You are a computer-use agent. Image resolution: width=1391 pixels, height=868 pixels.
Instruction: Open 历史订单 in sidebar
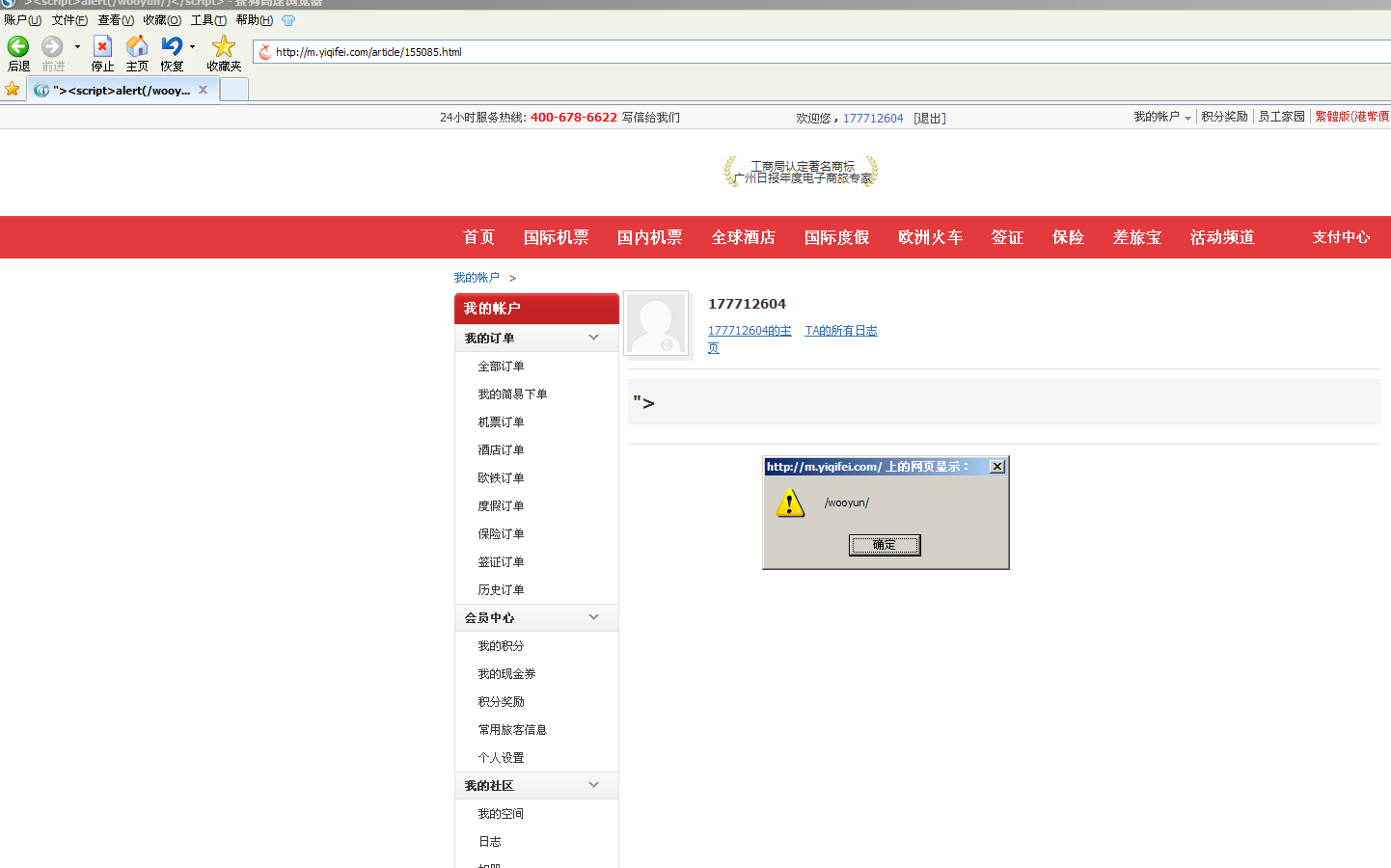501,590
